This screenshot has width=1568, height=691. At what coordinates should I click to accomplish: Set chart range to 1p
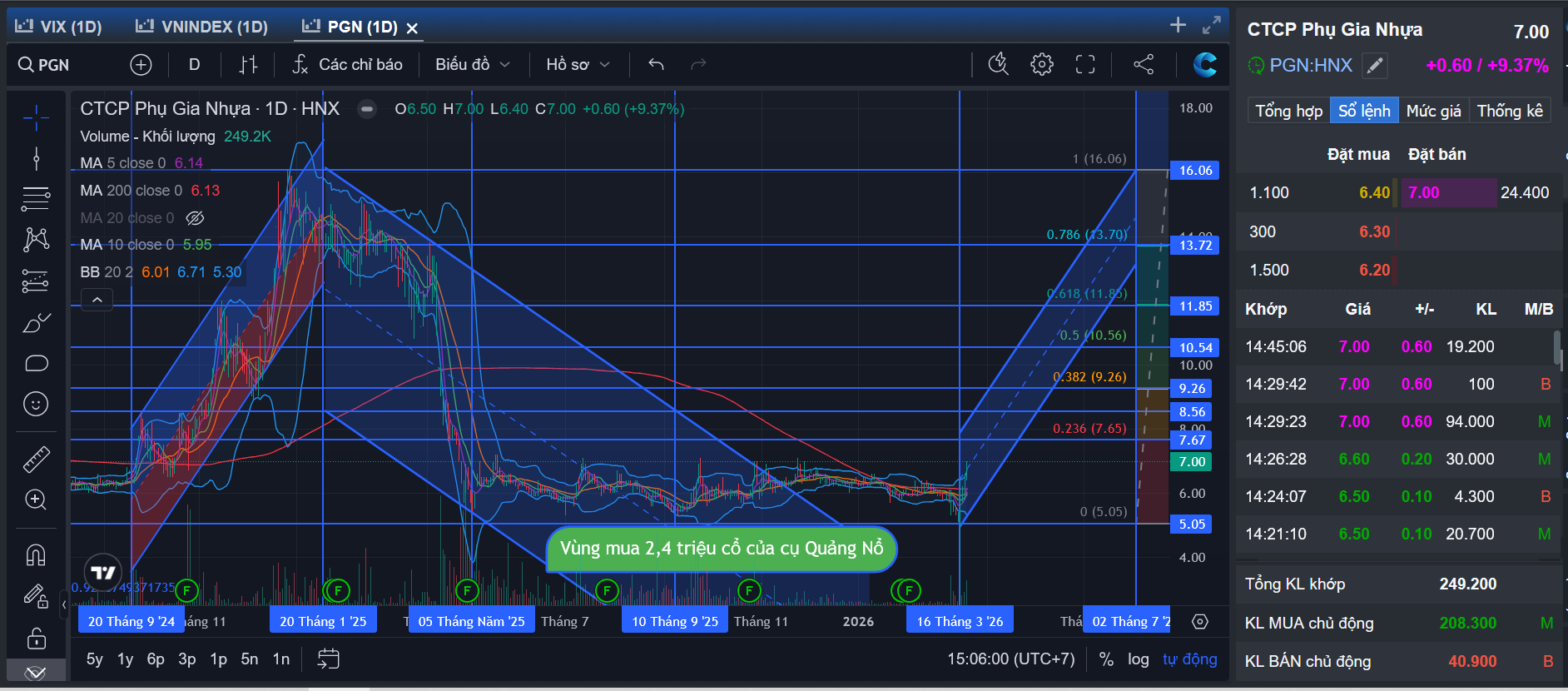coord(218,659)
